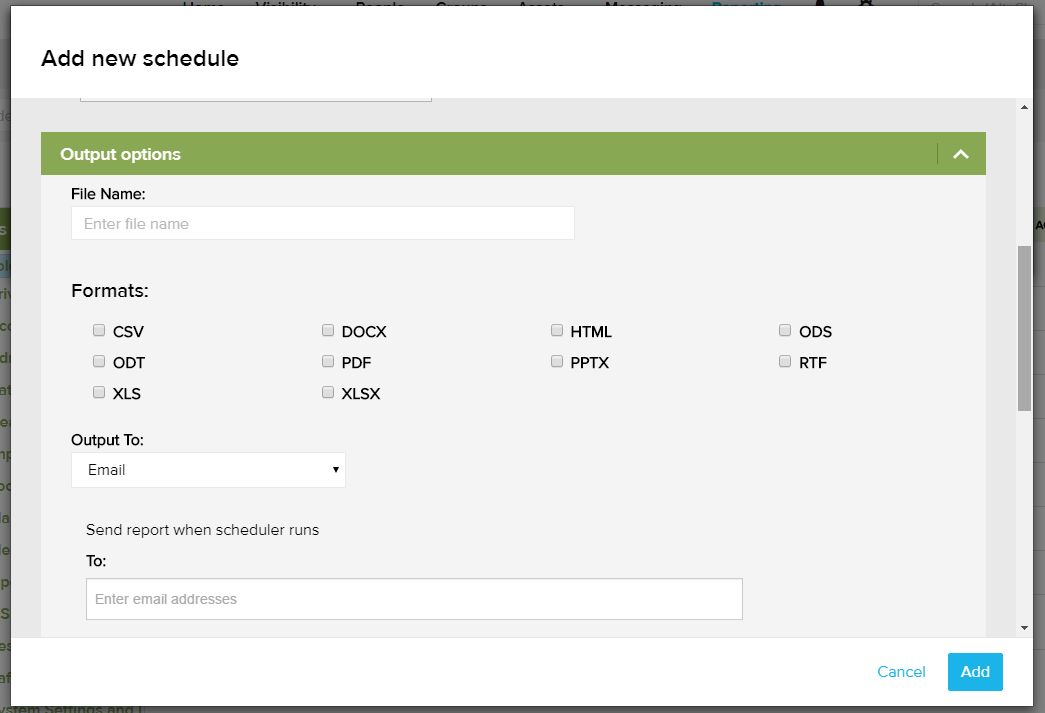1045x713 pixels.
Task: Toggle the ODT format checkbox
Action: tap(99, 362)
